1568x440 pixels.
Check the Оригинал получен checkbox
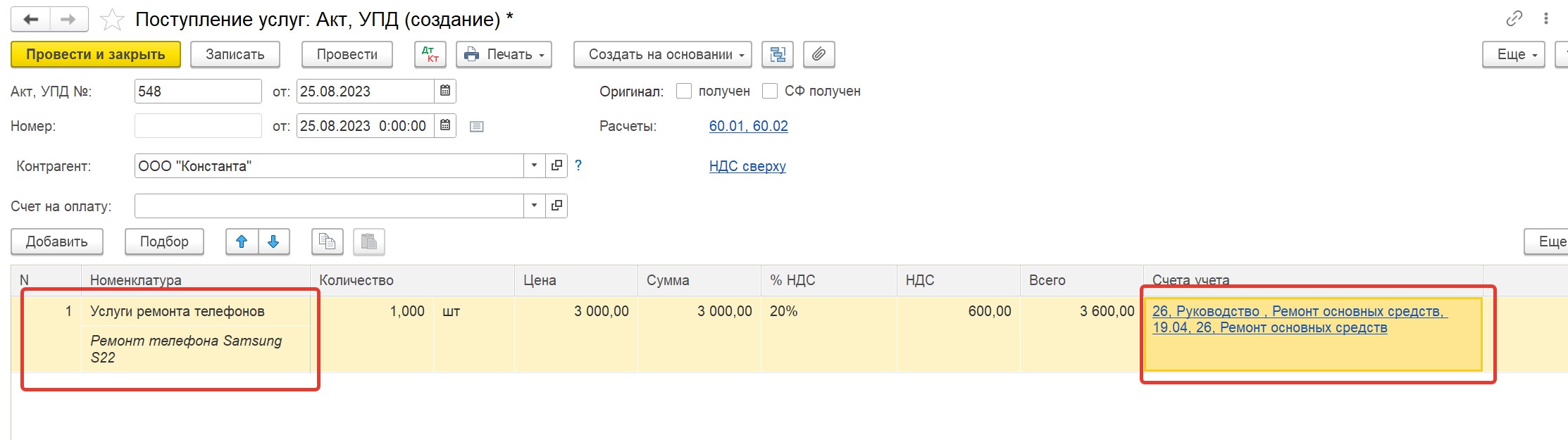[x=683, y=91]
